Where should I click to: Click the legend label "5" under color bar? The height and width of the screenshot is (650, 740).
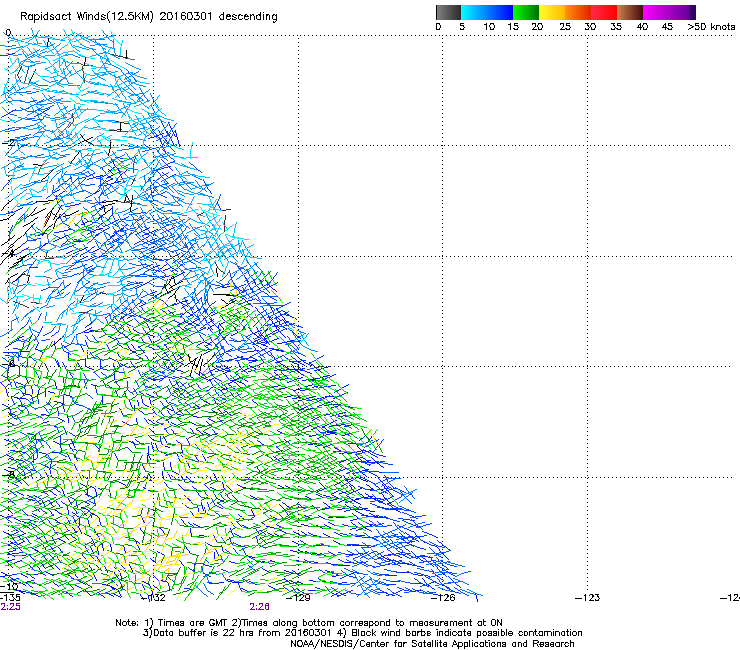[x=462, y=27]
